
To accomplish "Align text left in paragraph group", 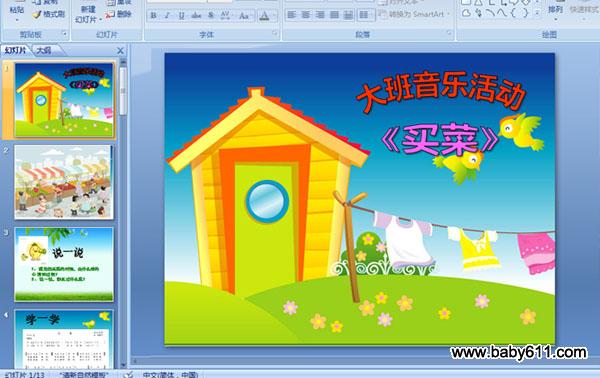I will 291,15.
